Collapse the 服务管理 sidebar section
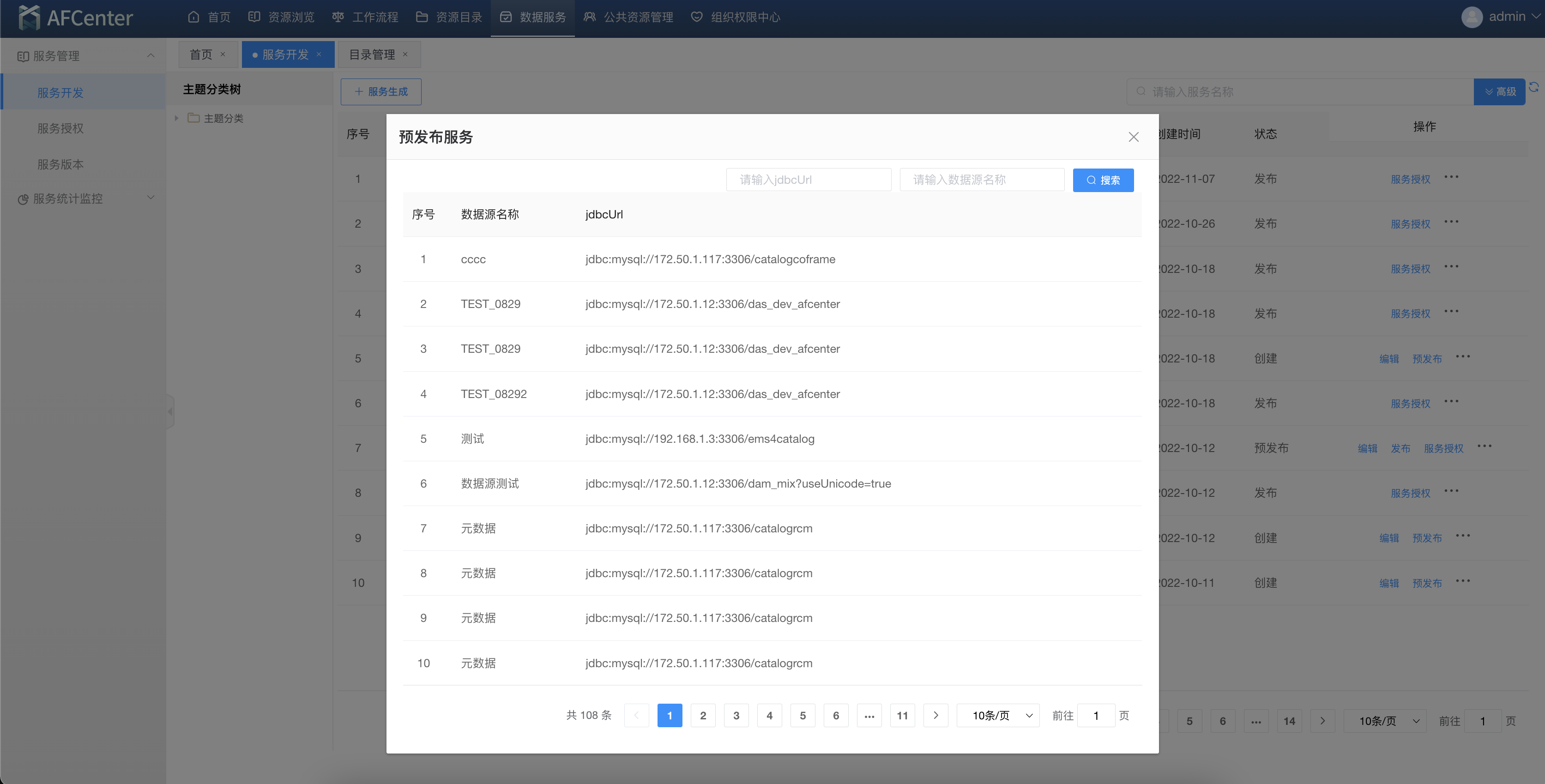Image resolution: width=1545 pixels, height=784 pixels. point(151,56)
